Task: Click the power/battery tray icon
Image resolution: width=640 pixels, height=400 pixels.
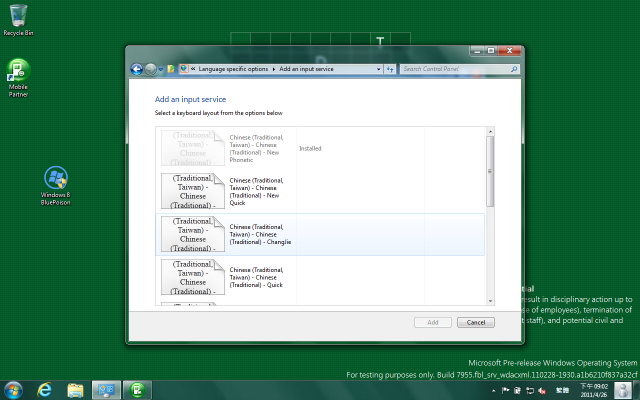Action: click(x=517, y=391)
